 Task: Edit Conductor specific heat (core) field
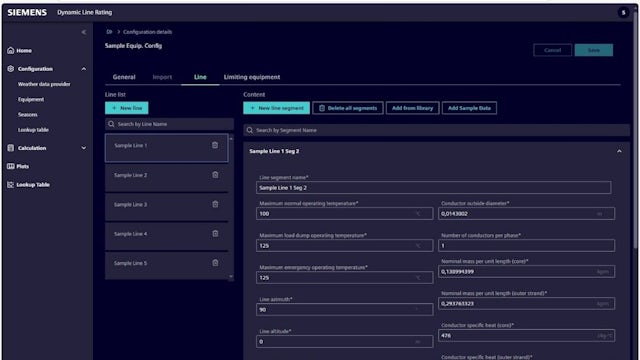pos(526,336)
